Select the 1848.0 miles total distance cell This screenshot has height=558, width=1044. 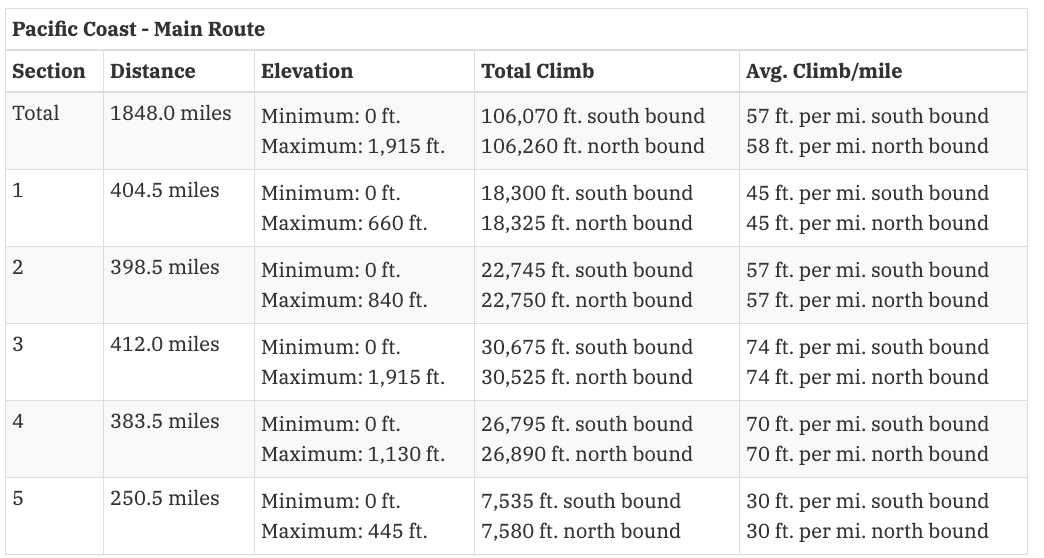click(170, 113)
